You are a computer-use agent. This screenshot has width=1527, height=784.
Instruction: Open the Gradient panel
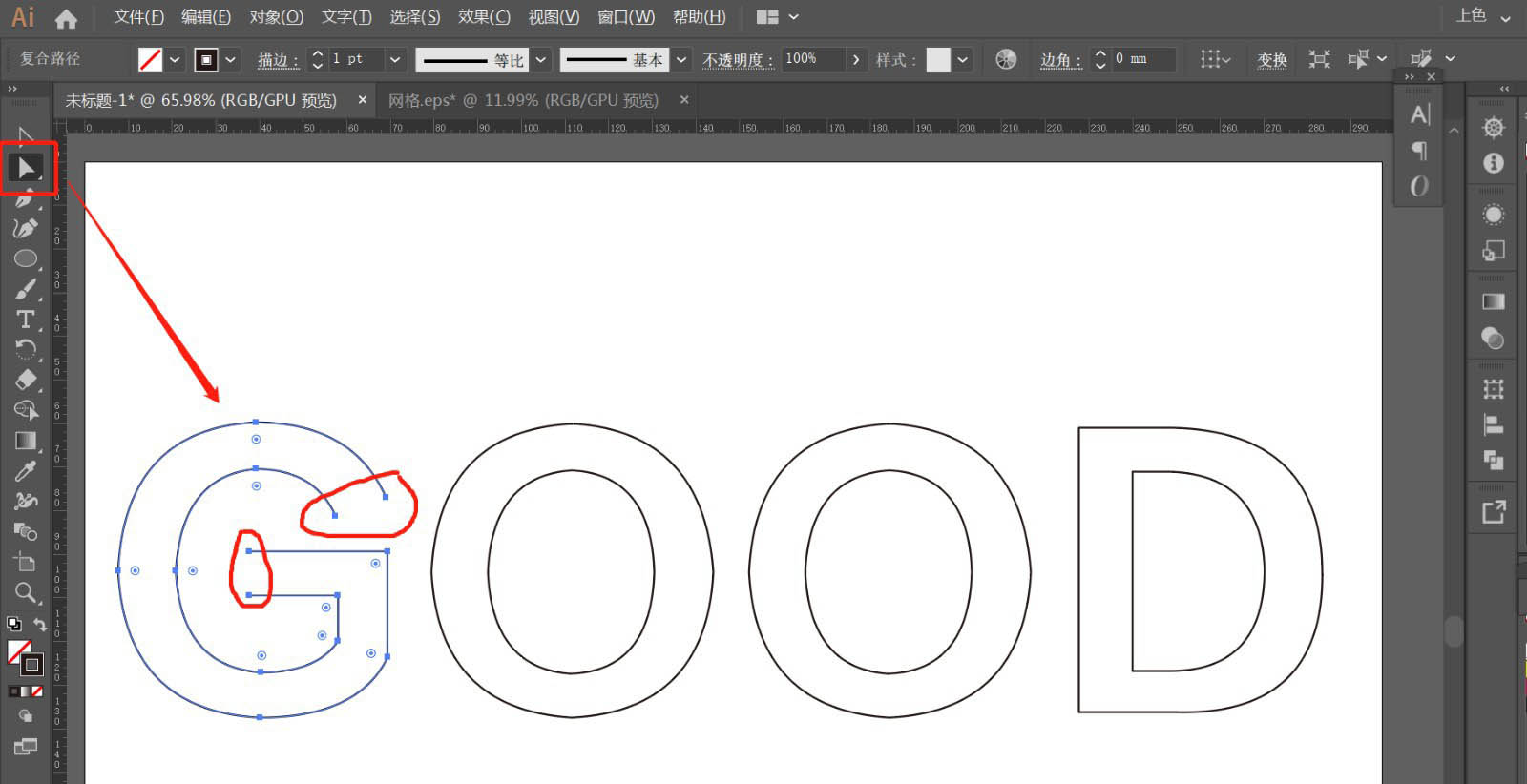point(1494,301)
